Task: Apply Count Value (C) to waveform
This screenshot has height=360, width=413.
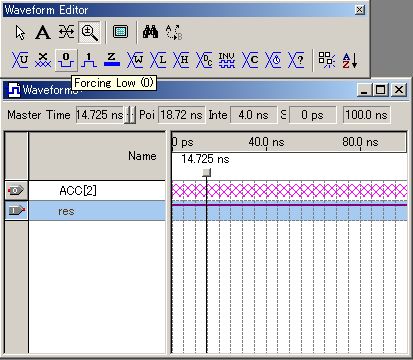Action: (x=250, y=60)
